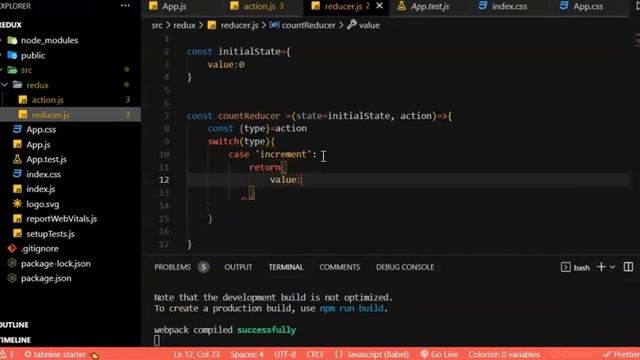The width and height of the screenshot is (640, 360).
Task: Split the terminal panel
Action: tap(628, 267)
